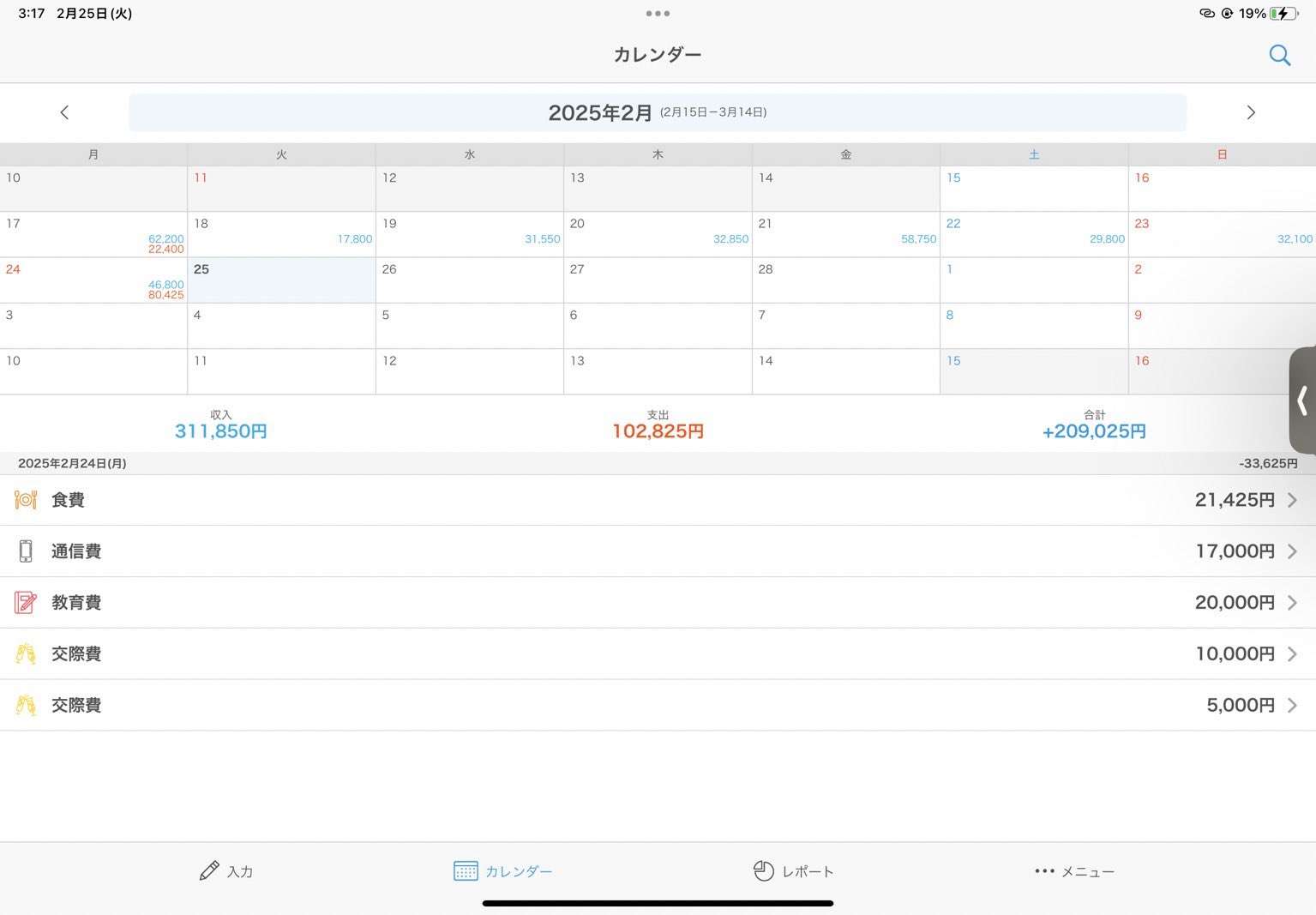Switch to the カレンダー tab
Image resolution: width=1316 pixels, height=915 pixels.
[503, 871]
